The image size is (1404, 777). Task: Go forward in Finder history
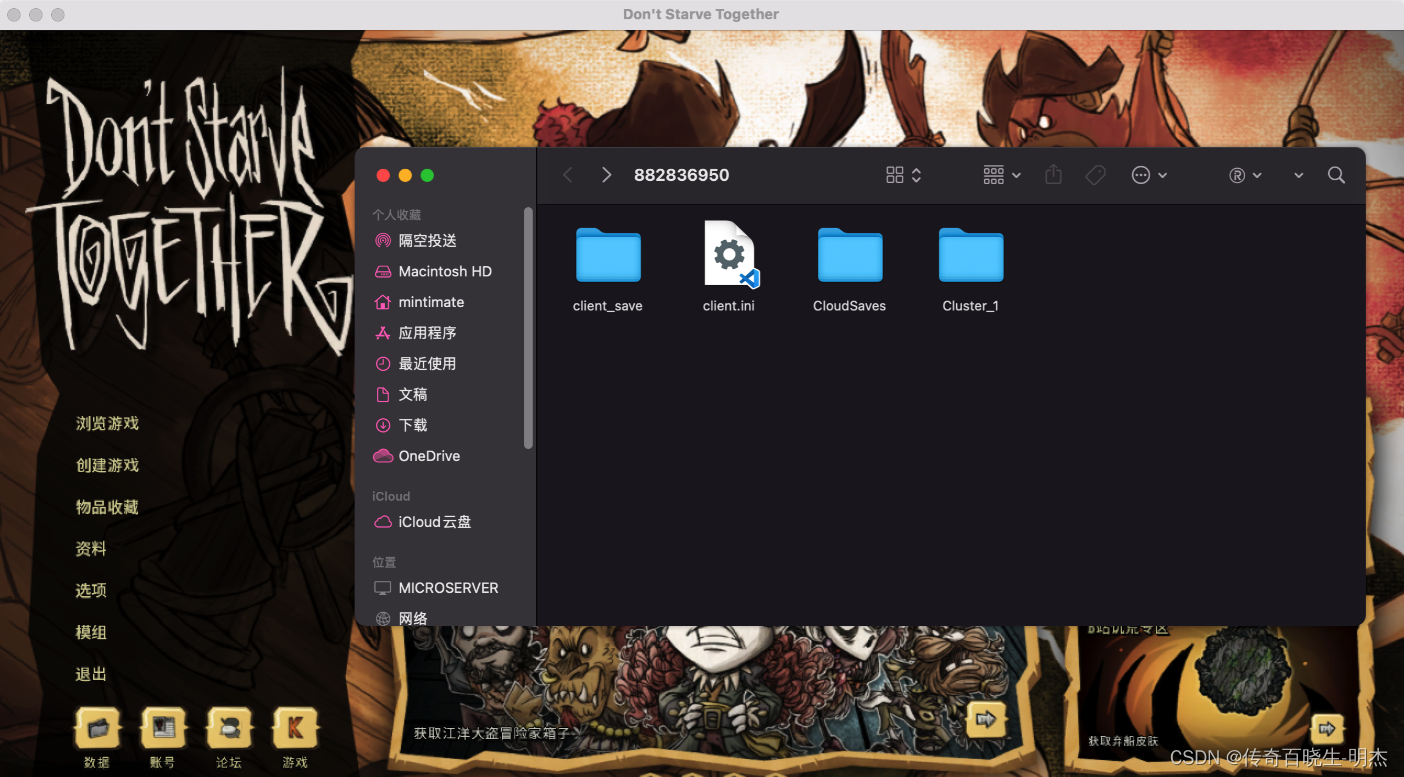606,175
